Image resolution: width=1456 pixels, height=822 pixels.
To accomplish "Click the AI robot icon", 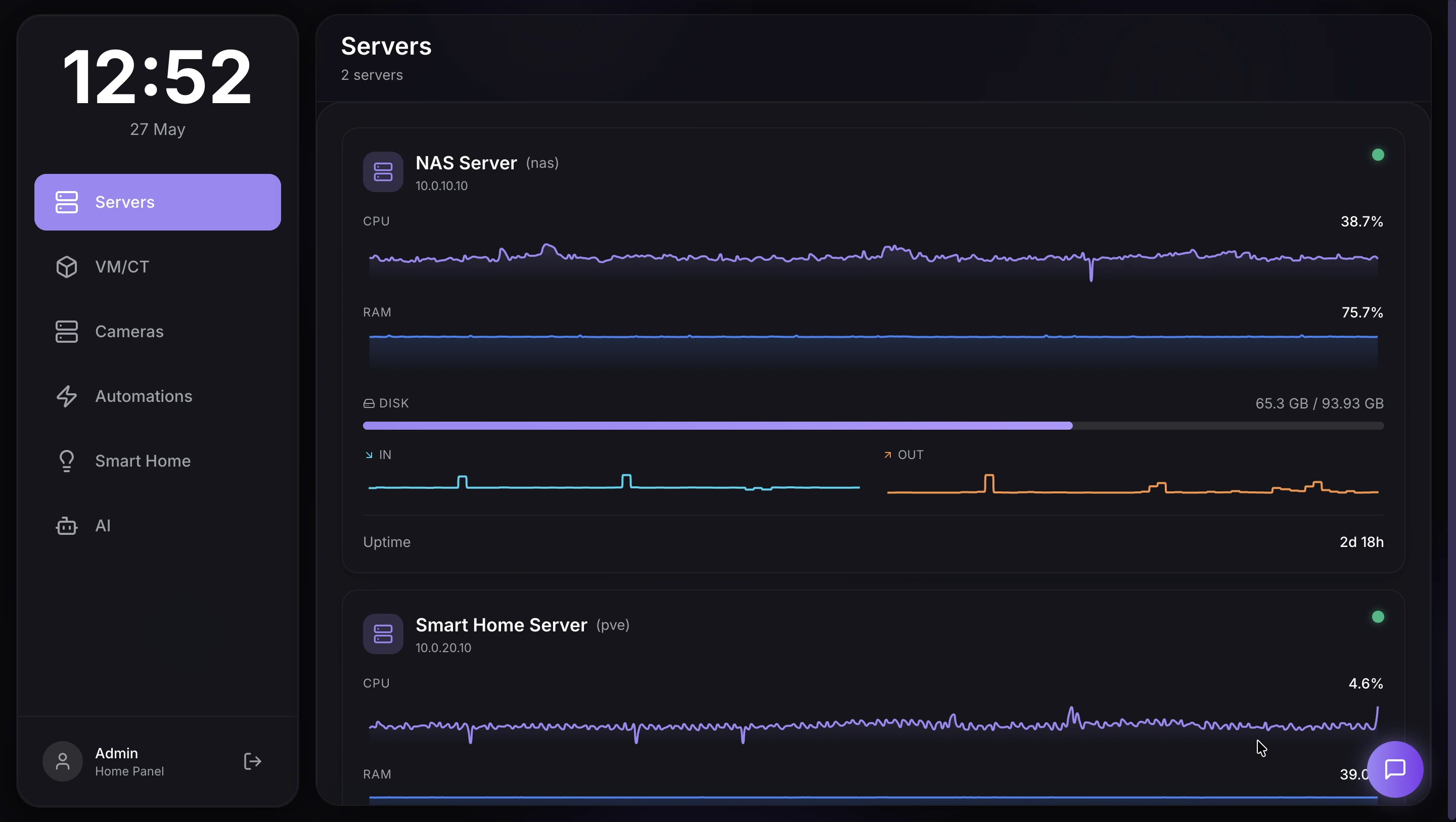I will (67, 526).
